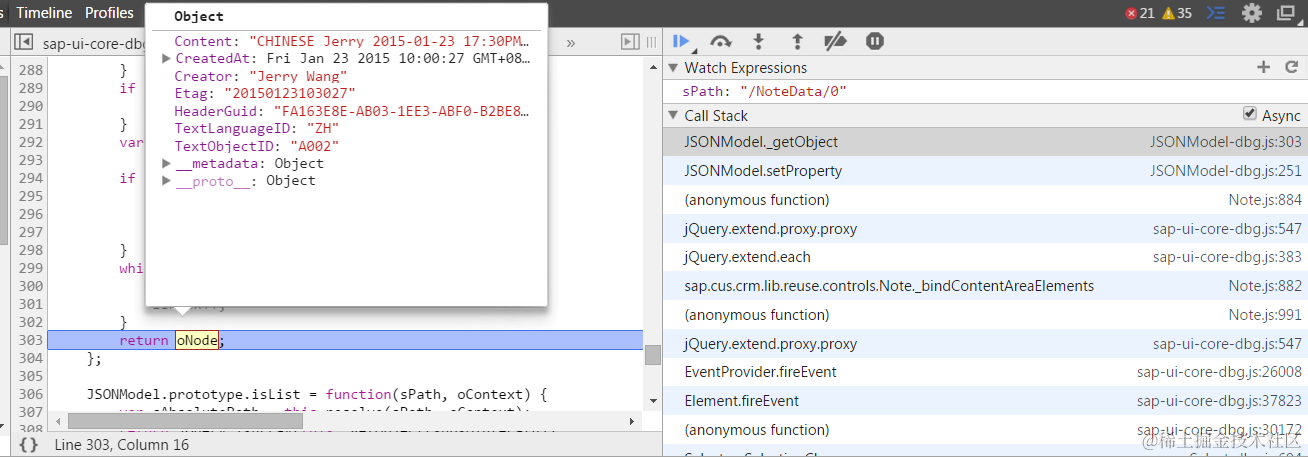1308x457 pixels.
Task: Switch to the Timeline panel
Action: pyautogui.click(x=44, y=13)
